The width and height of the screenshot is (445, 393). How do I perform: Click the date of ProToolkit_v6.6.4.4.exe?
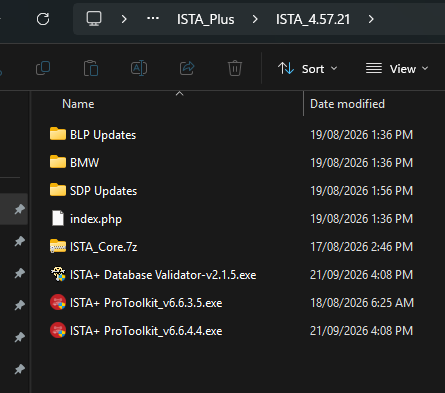pyautogui.click(x=362, y=331)
